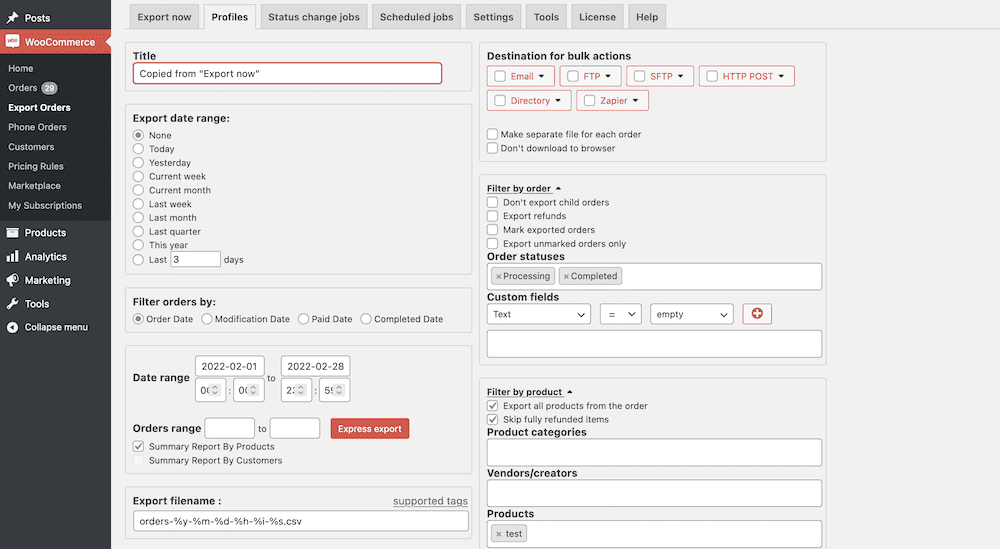Image resolution: width=1000 pixels, height=549 pixels.
Task: Click the Tools wrench icon
Action: 12,304
